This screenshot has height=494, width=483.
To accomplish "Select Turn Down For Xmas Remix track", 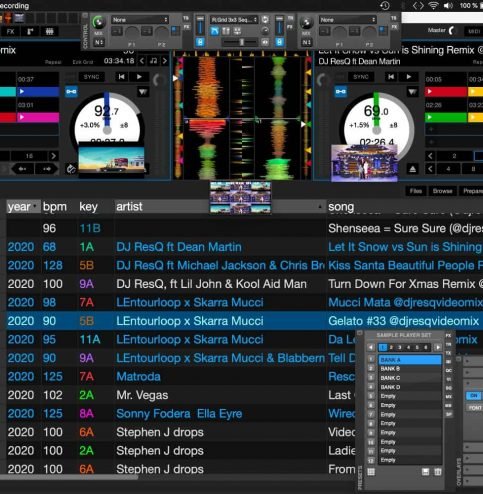I will pos(245,284).
